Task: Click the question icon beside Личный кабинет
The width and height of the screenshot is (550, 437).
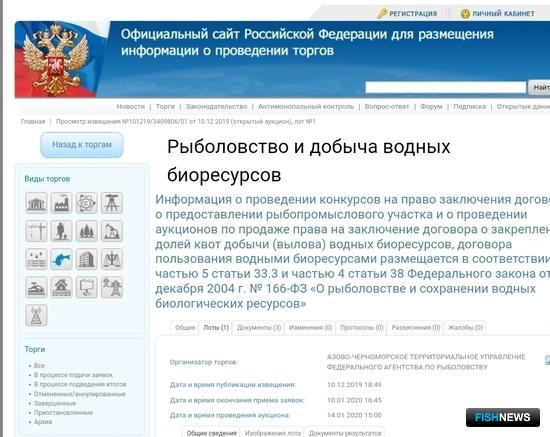Action: [x=465, y=14]
